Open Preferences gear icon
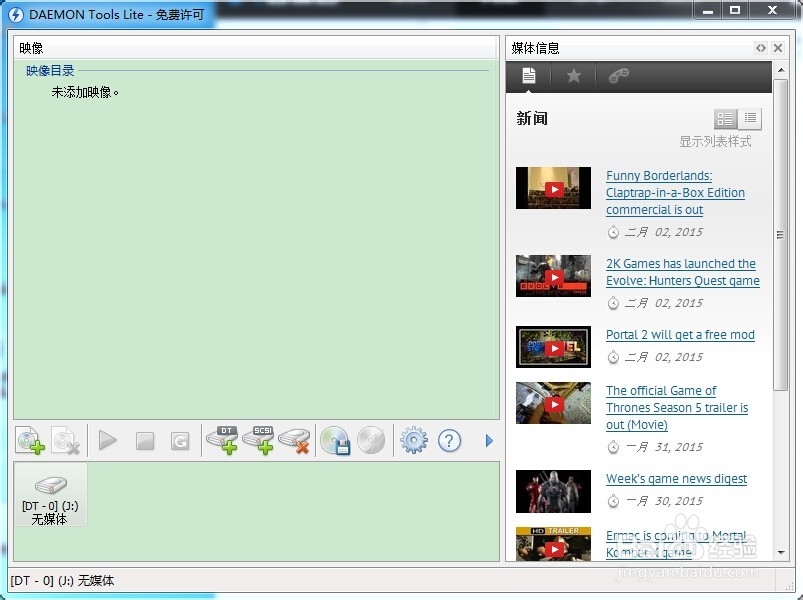This screenshot has height=600, width=803. (414, 440)
